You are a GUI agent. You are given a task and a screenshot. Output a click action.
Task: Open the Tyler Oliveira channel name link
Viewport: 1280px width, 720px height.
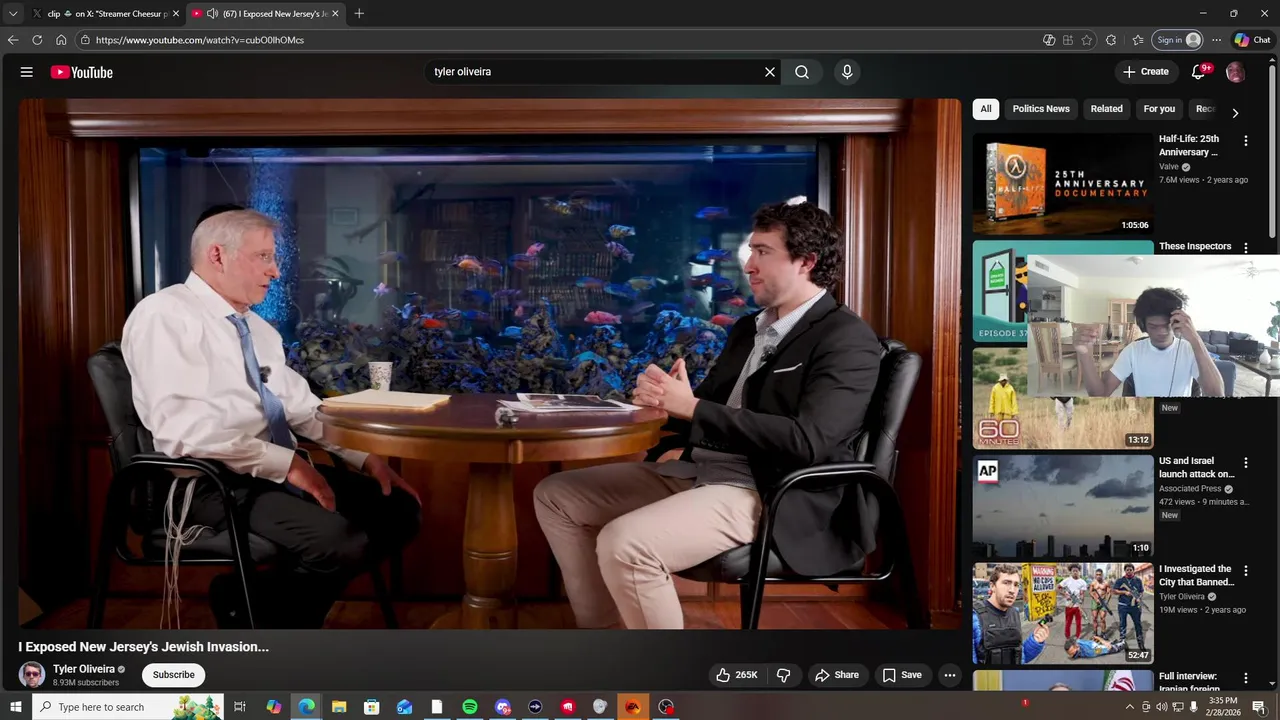click(84, 669)
